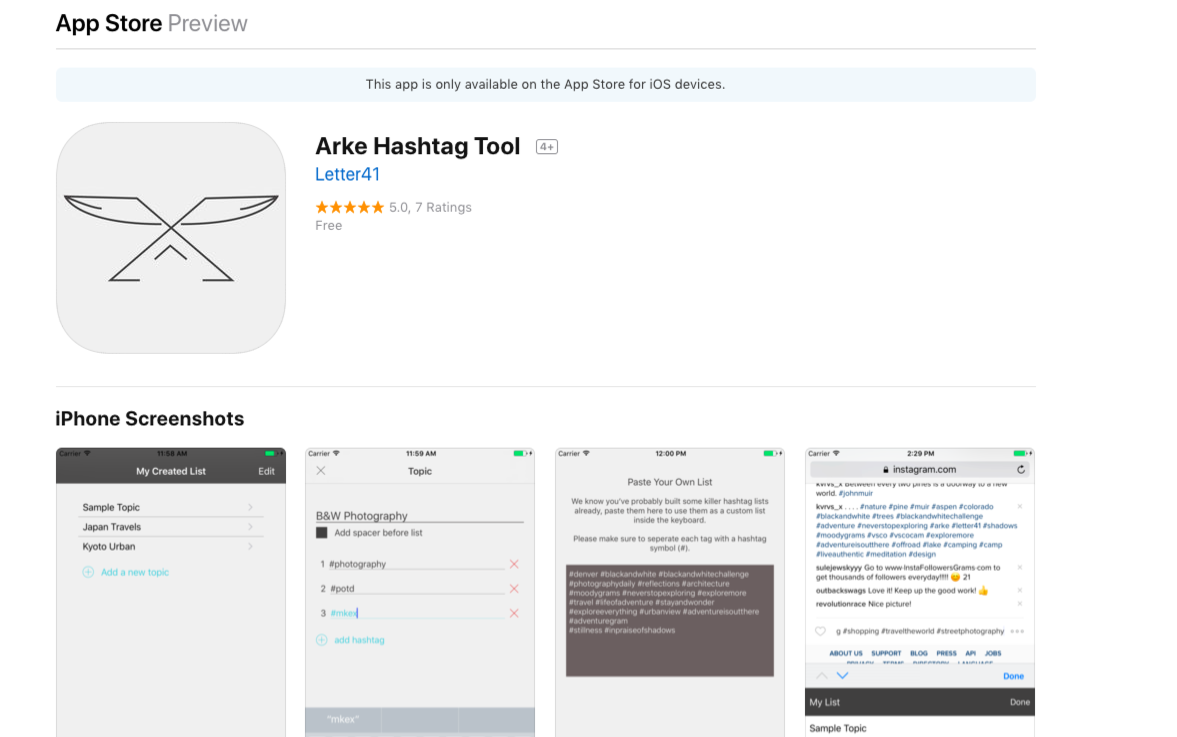Click the B&W Photography title field
This screenshot has height=737, width=1177.
pos(420,516)
